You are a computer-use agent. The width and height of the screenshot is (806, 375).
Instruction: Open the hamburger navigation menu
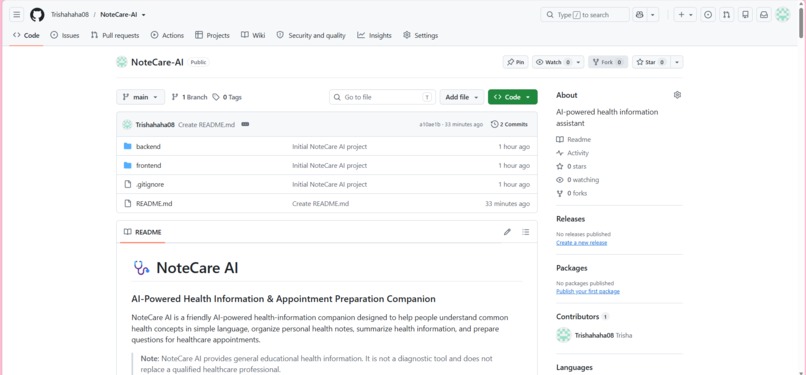(x=16, y=14)
